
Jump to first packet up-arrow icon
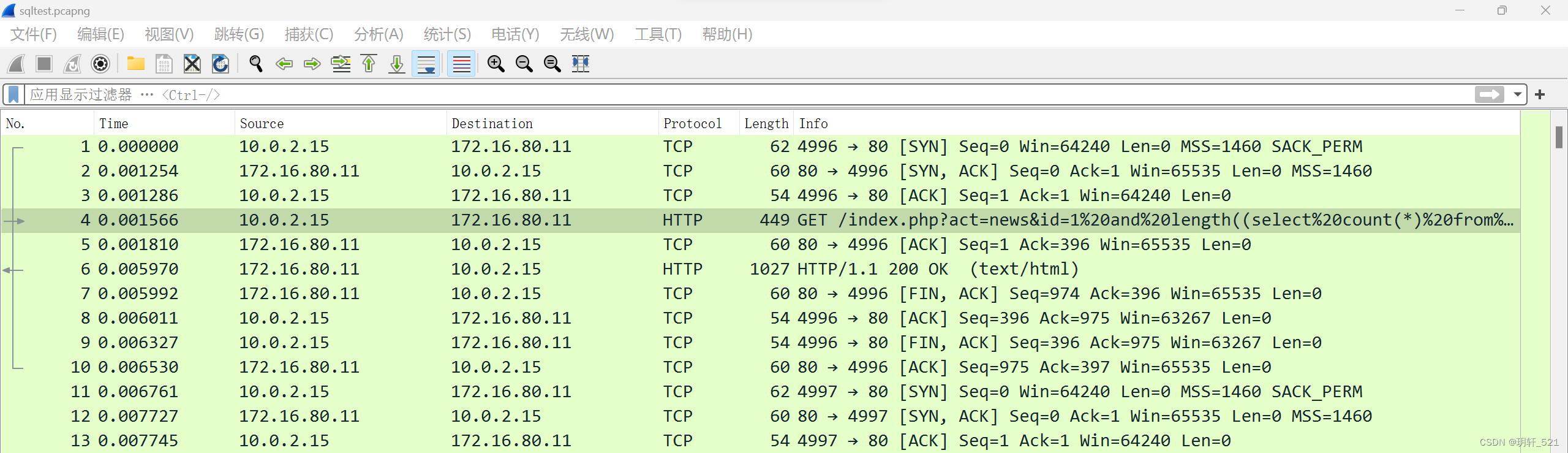pos(369,64)
